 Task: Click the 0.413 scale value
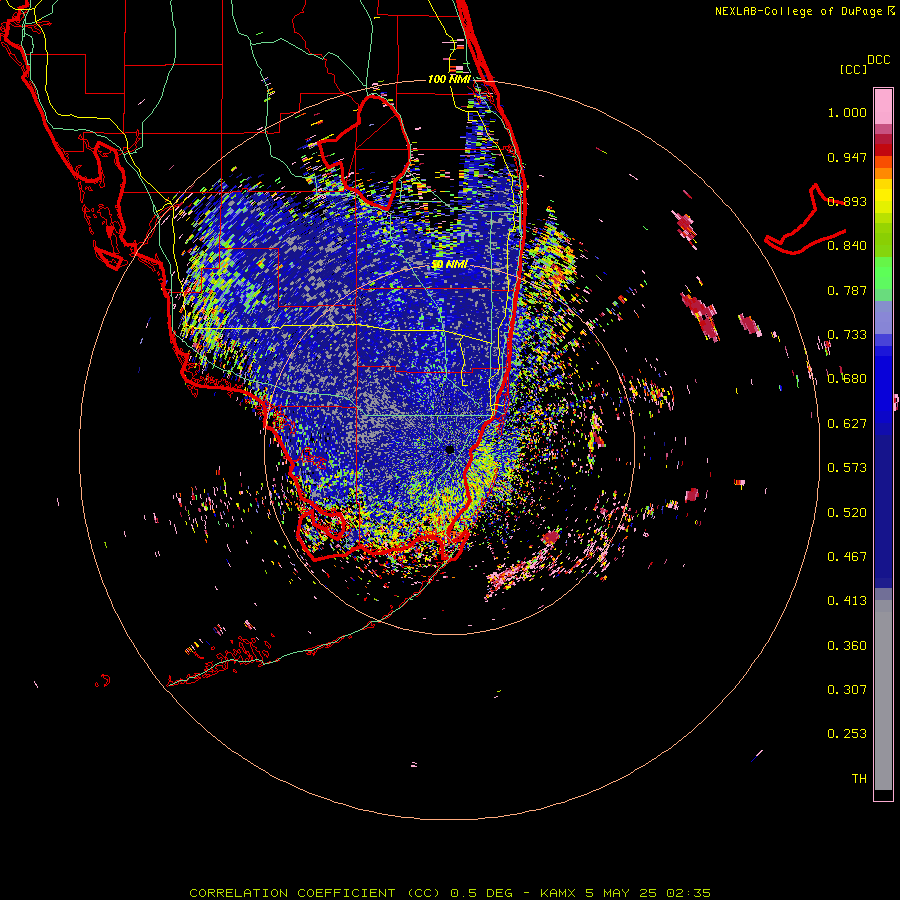847,600
